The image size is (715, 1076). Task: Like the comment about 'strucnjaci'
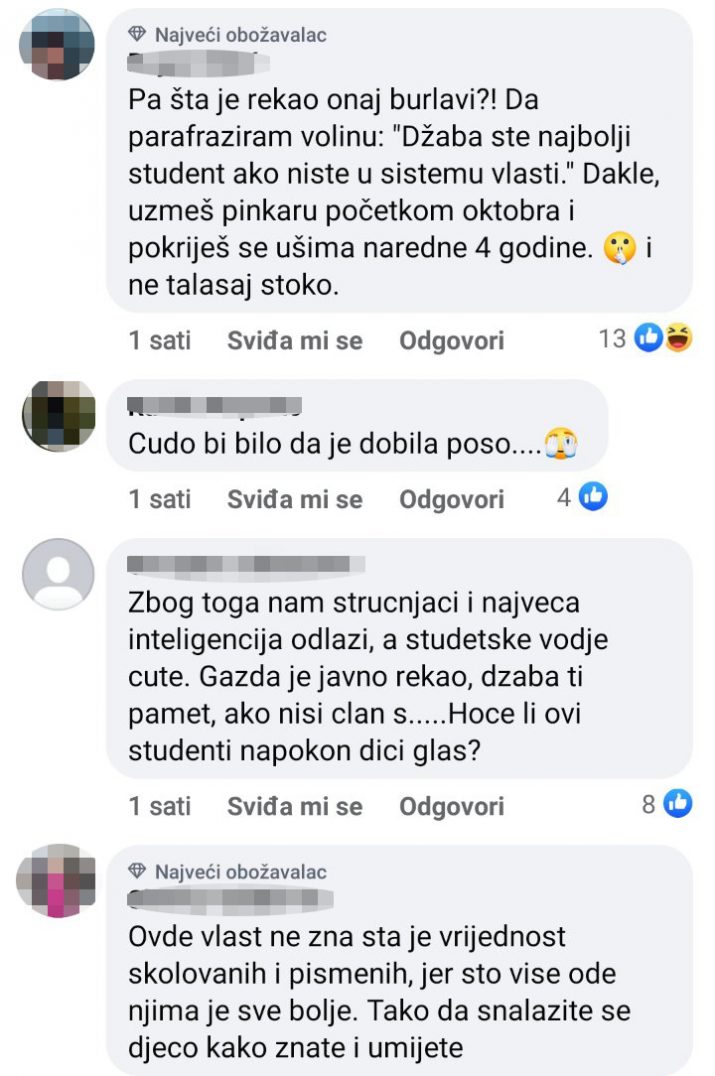(295, 806)
